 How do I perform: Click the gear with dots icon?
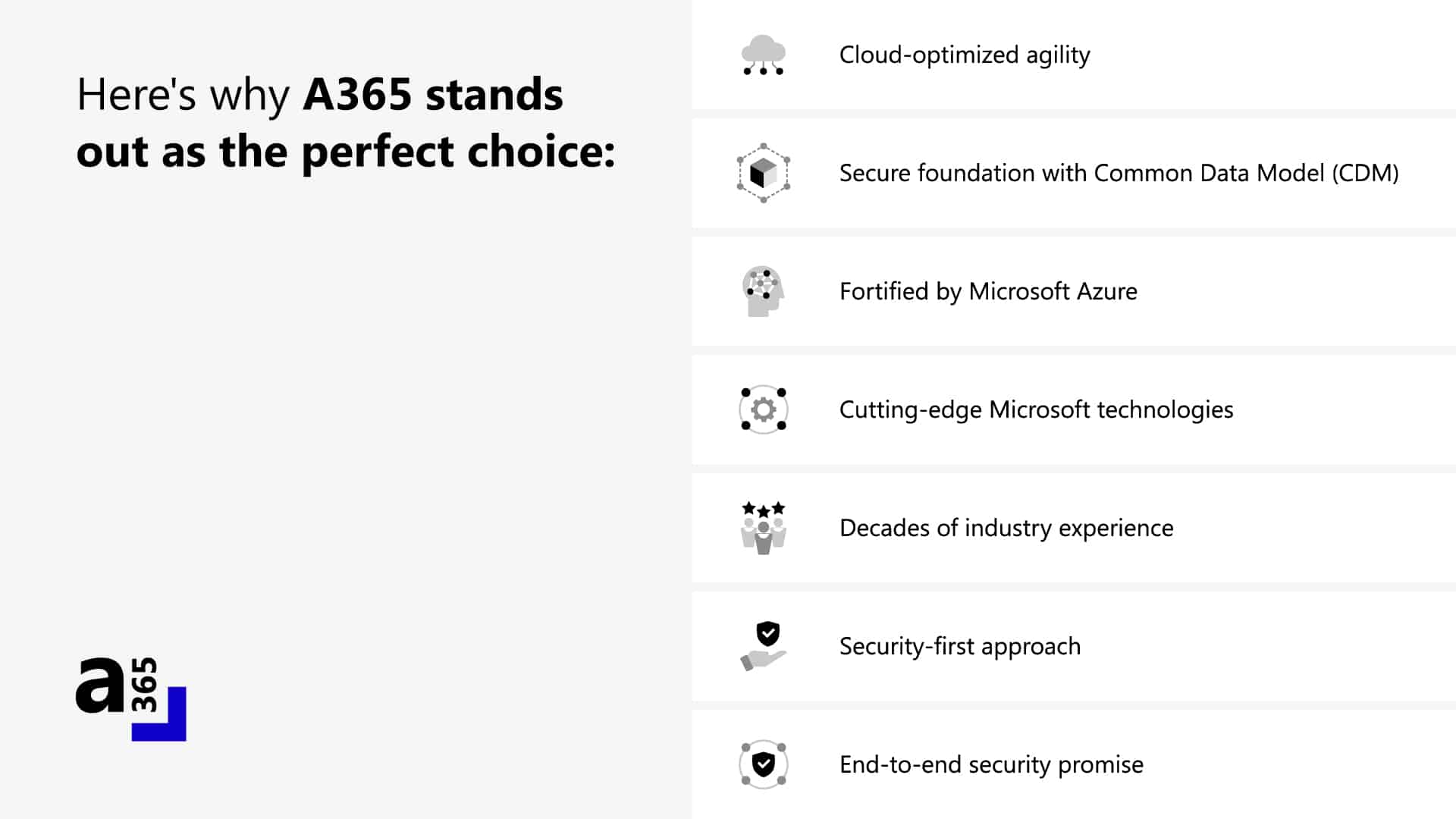tap(764, 409)
